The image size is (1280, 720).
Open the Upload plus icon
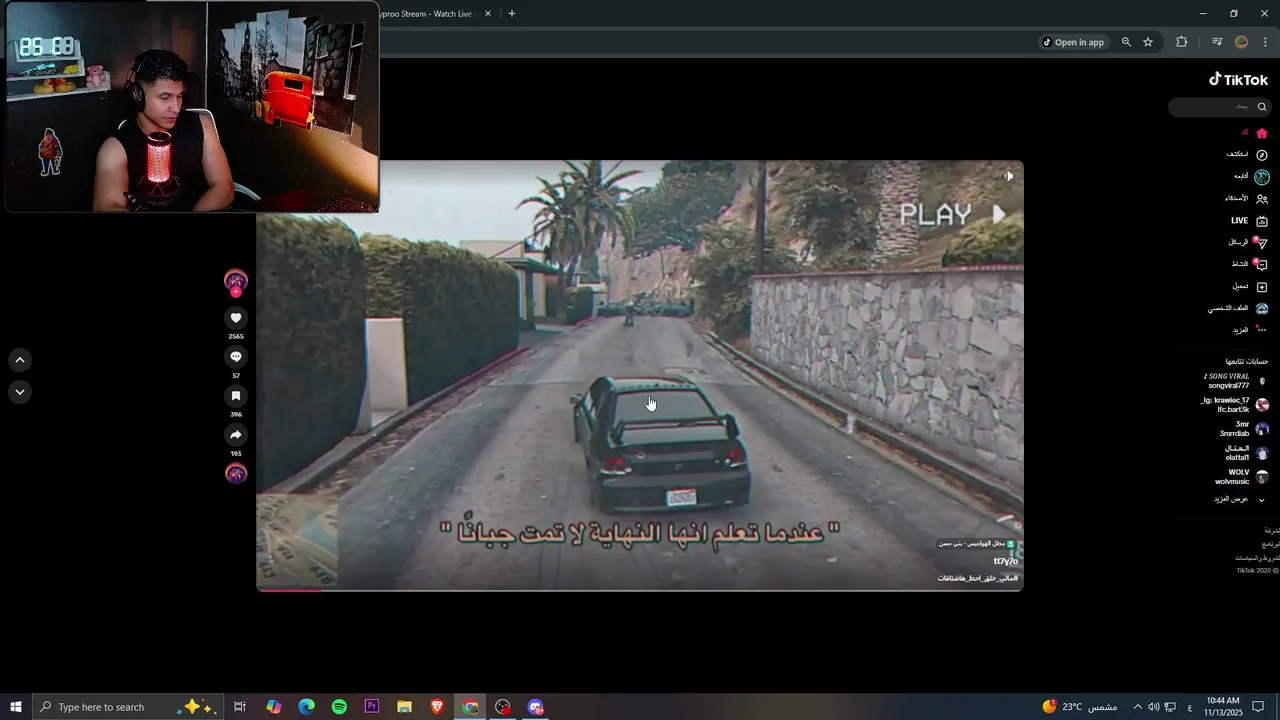1262,287
